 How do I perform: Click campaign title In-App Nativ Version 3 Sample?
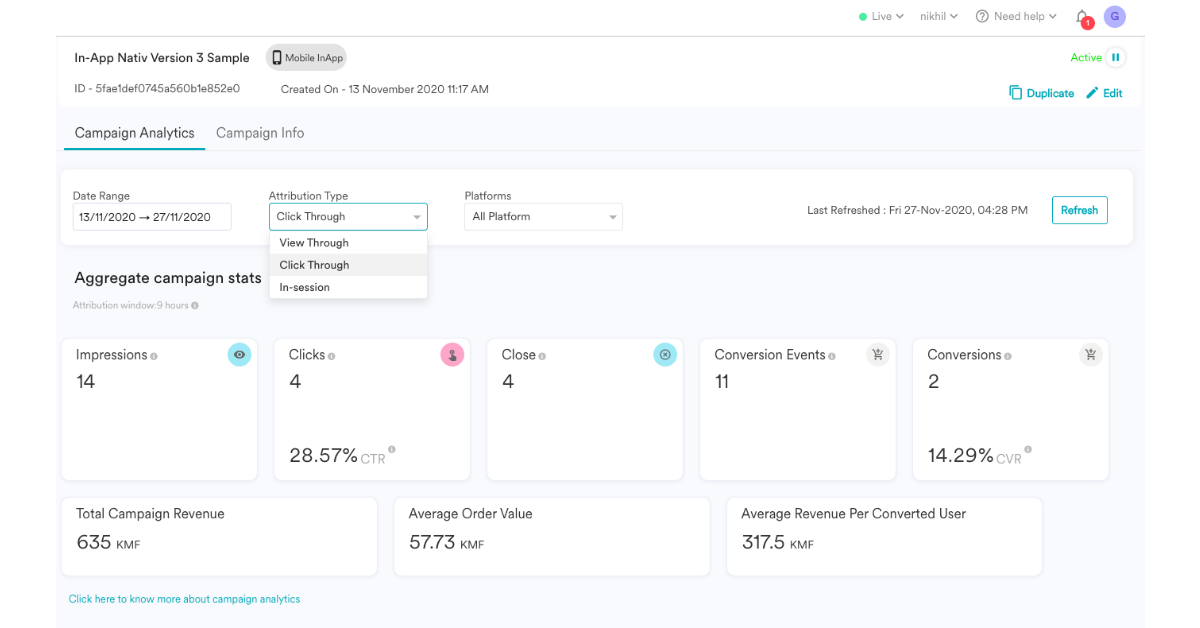(x=162, y=58)
